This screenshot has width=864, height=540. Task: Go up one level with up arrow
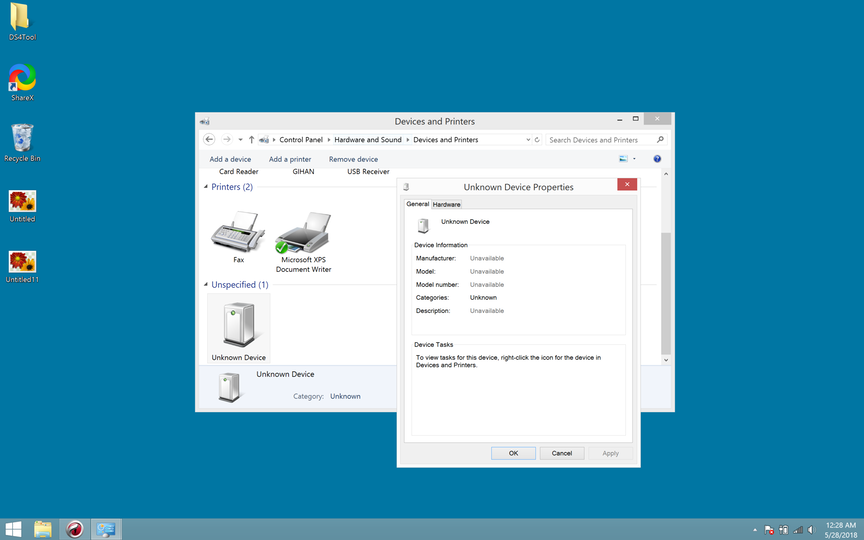(x=251, y=139)
